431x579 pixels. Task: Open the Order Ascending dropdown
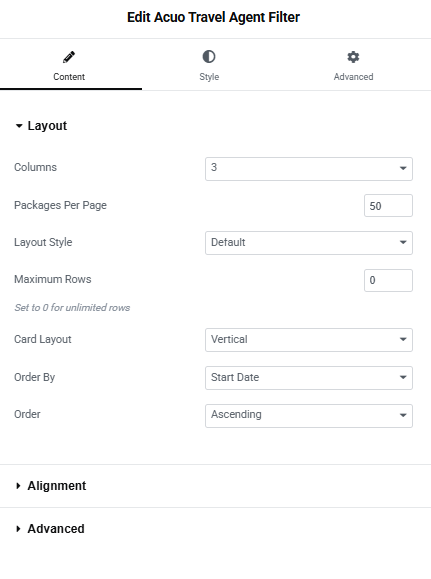click(x=309, y=416)
